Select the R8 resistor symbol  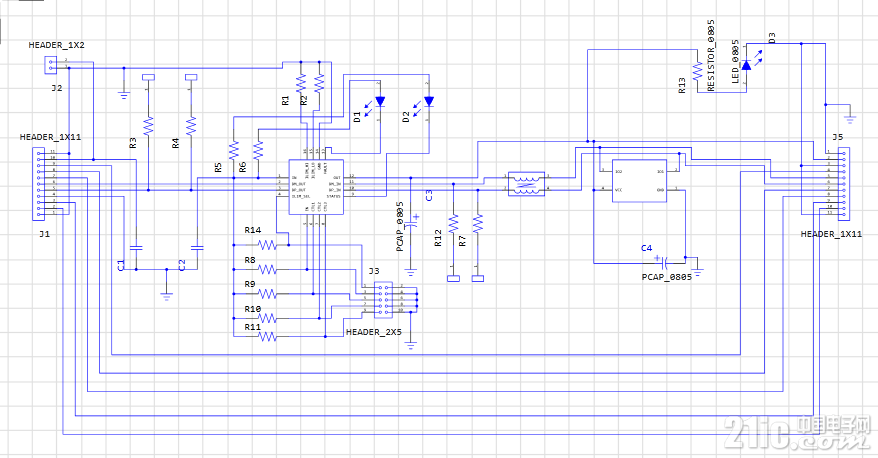coord(268,269)
